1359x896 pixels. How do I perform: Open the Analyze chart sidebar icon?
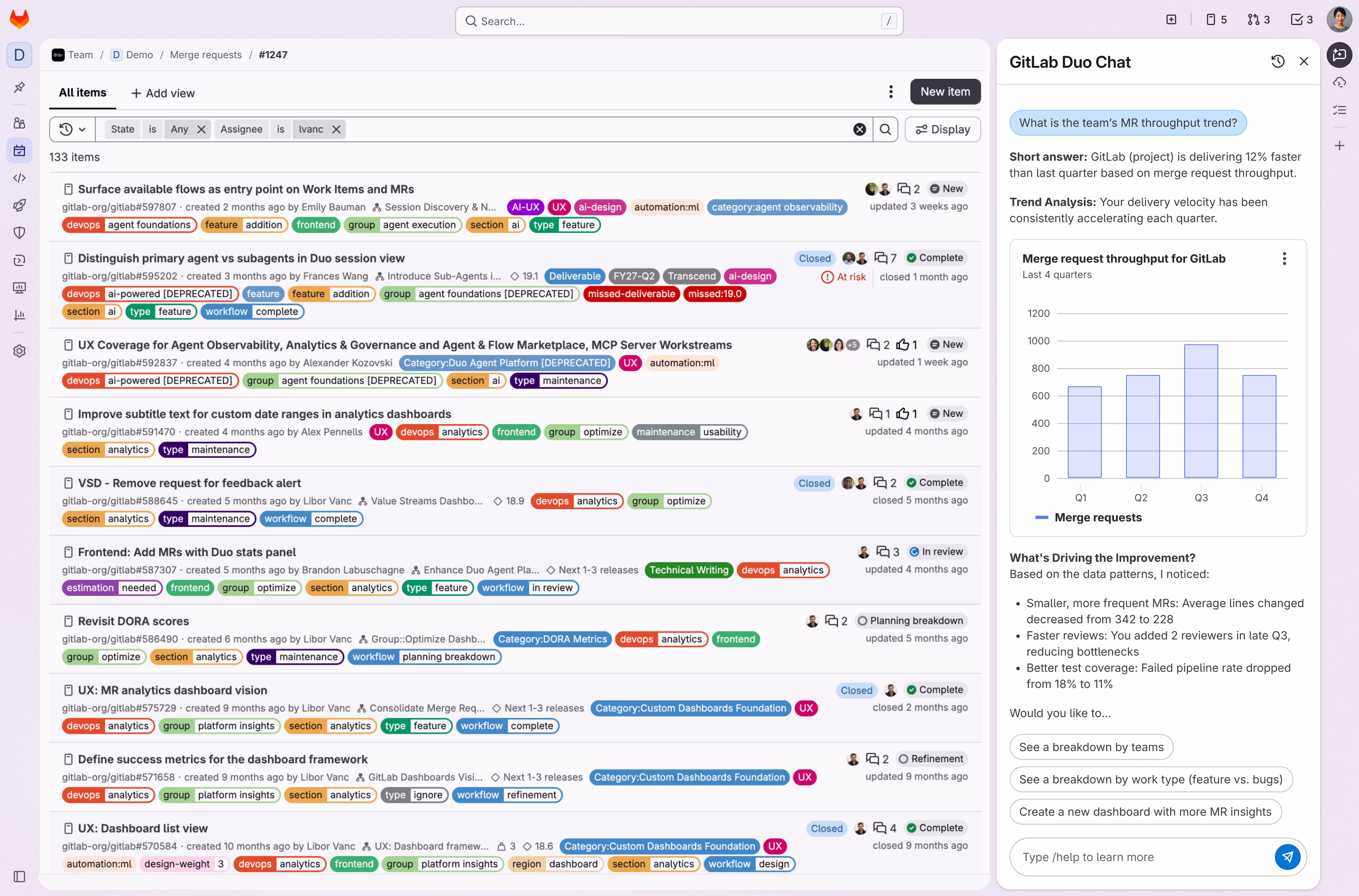coord(19,315)
